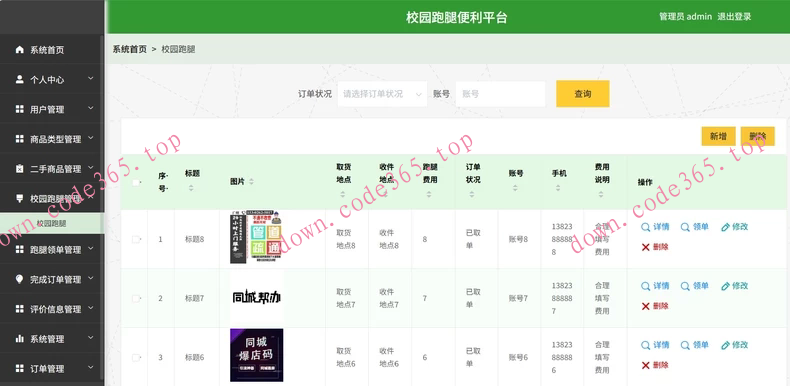
Task: Expand the 订单管理 menu chevron
Action: point(91,367)
